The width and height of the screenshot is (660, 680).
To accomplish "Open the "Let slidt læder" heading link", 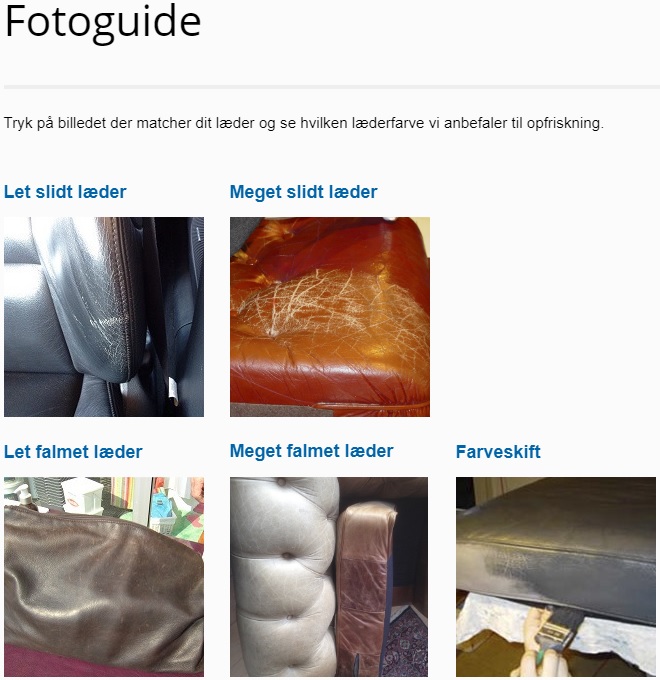I will pos(65,192).
